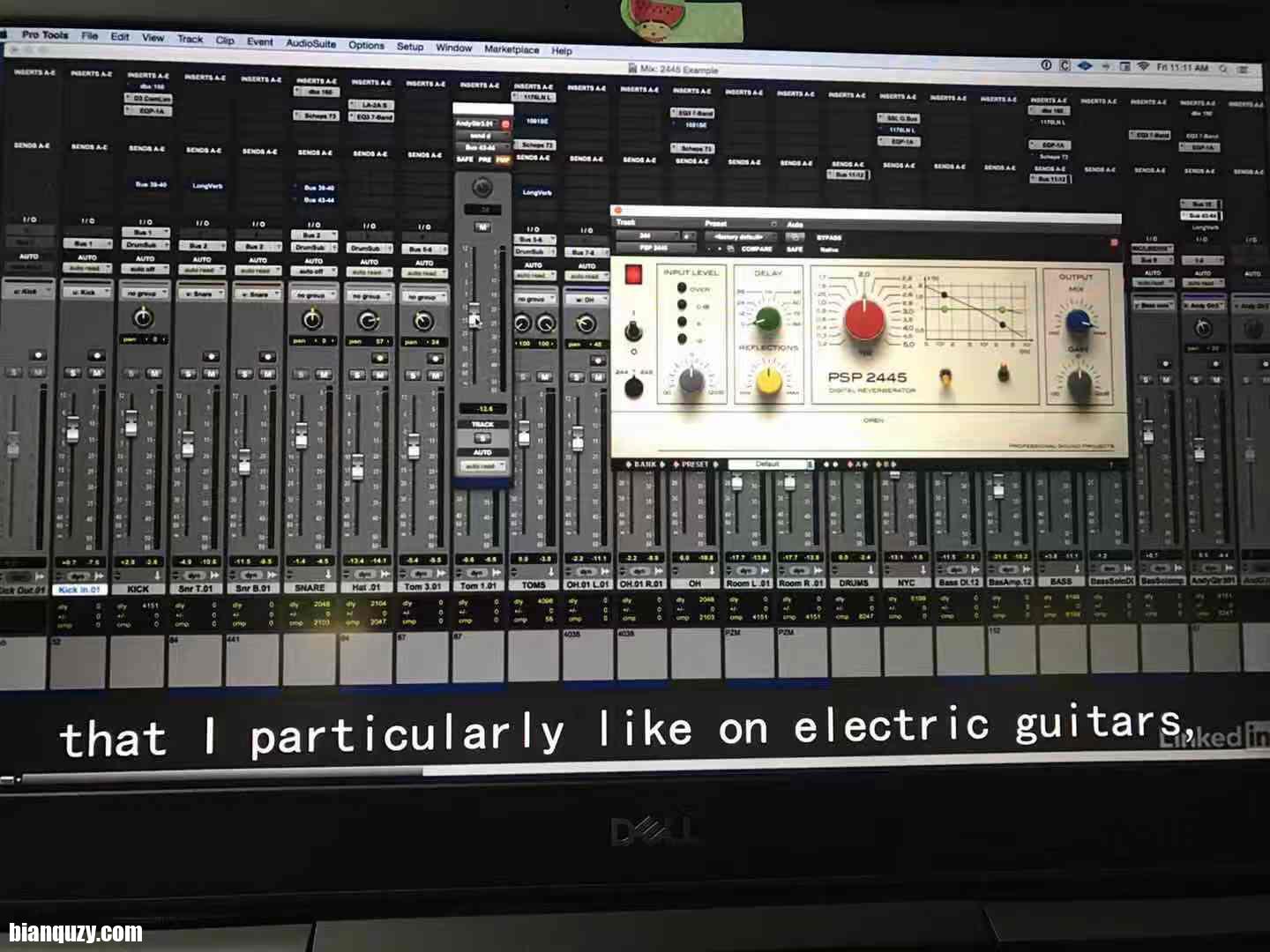Open the LA-2A S insert on Hat track

[x=371, y=105]
